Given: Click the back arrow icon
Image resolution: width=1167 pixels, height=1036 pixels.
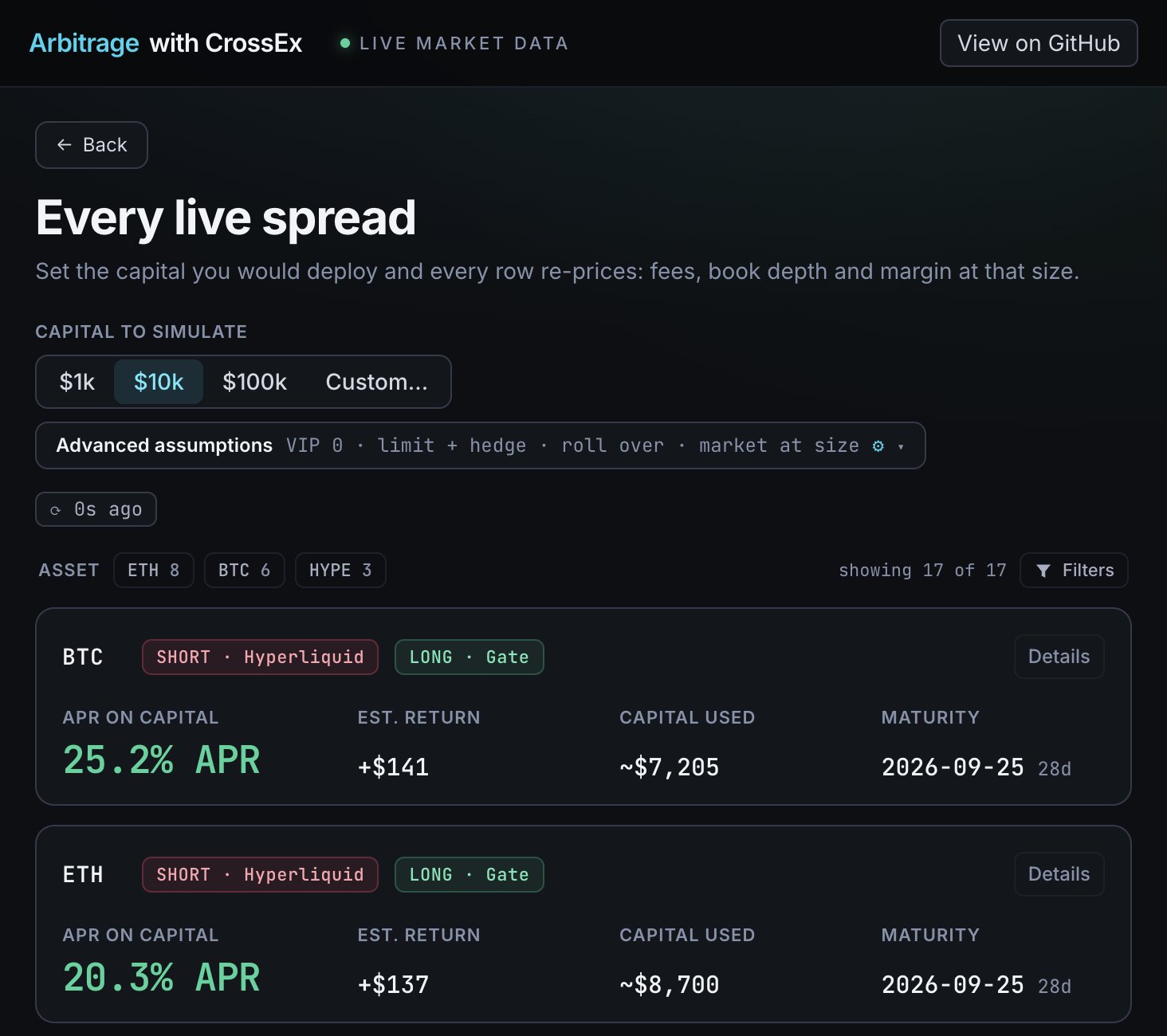Looking at the screenshot, I should [65, 145].
